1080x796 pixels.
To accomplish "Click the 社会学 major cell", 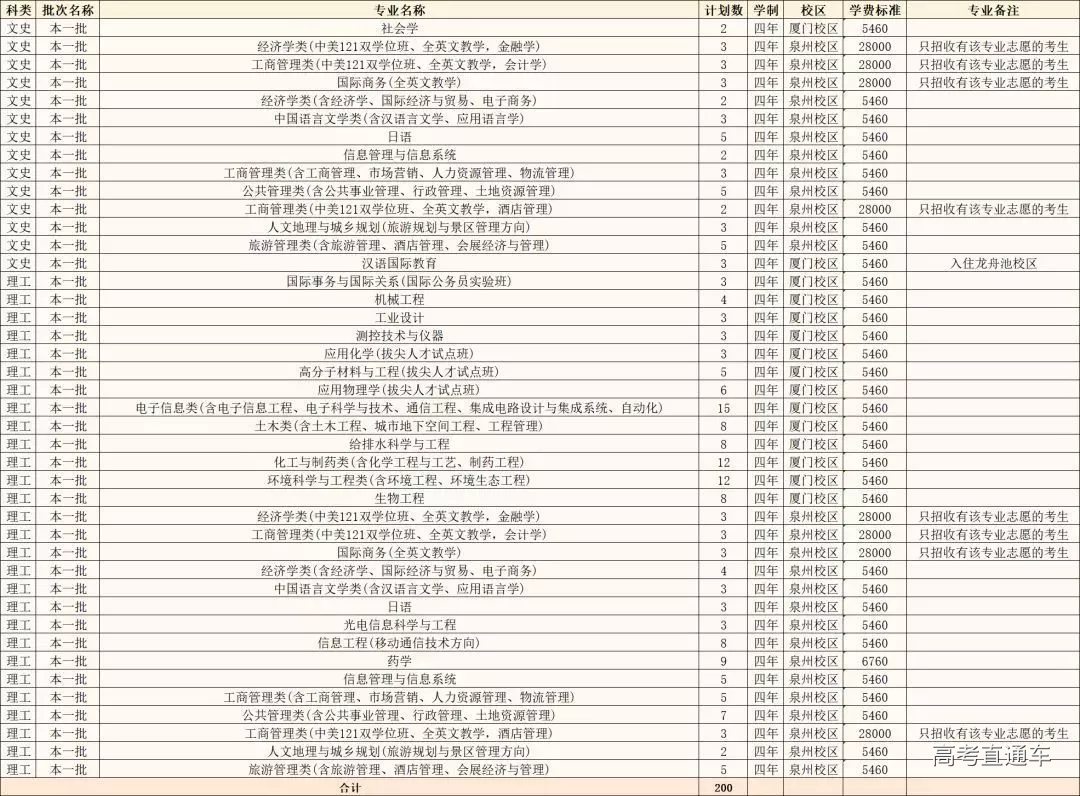I will [399, 28].
